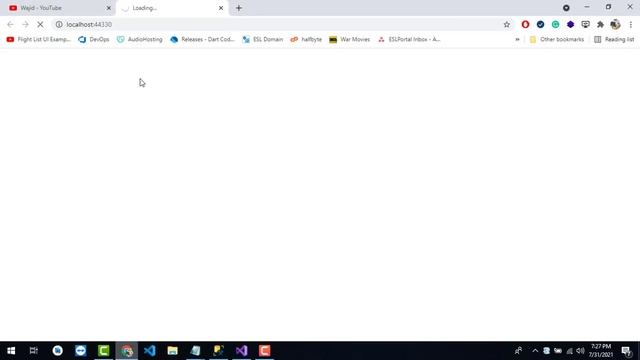Screen dimensions: 640x360
Task: Open the People icon in system tray
Action: click(x=518, y=351)
